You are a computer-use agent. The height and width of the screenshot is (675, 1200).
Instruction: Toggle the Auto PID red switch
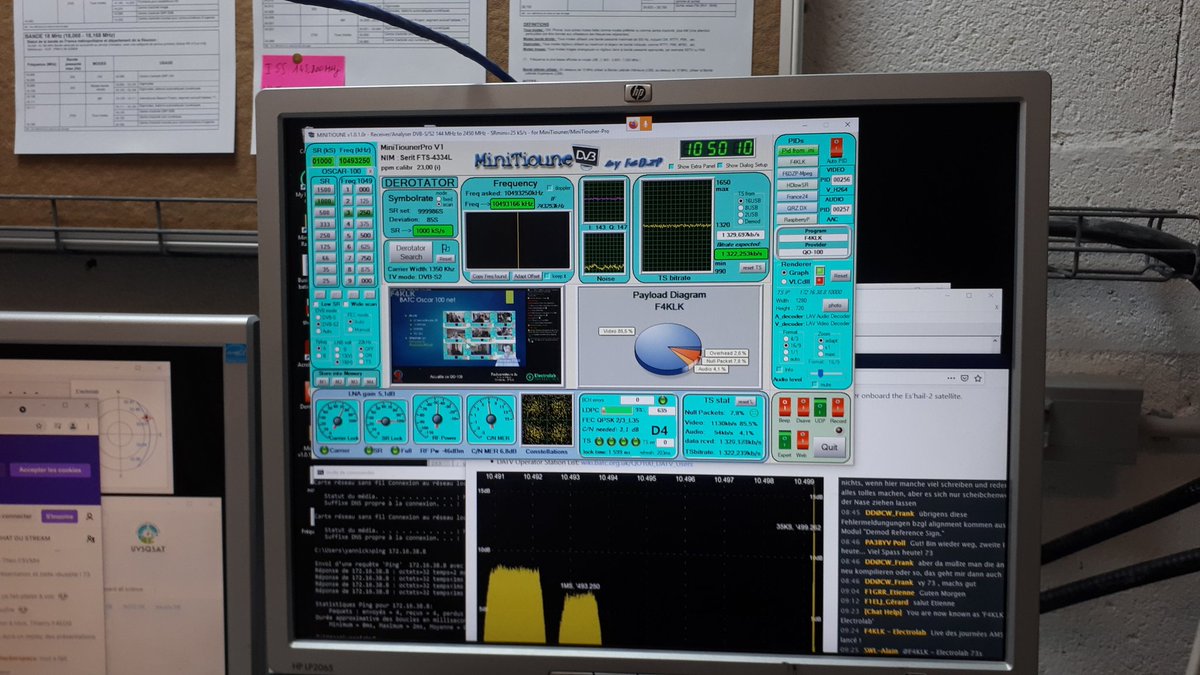[x=838, y=147]
